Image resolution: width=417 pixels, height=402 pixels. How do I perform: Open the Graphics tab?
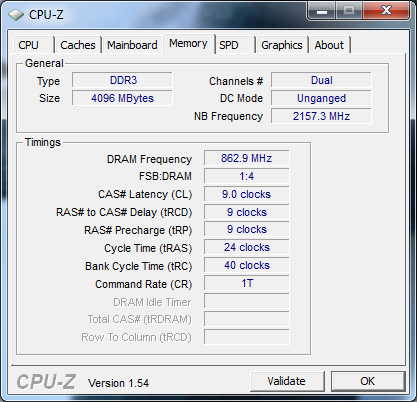pos(282,45)
